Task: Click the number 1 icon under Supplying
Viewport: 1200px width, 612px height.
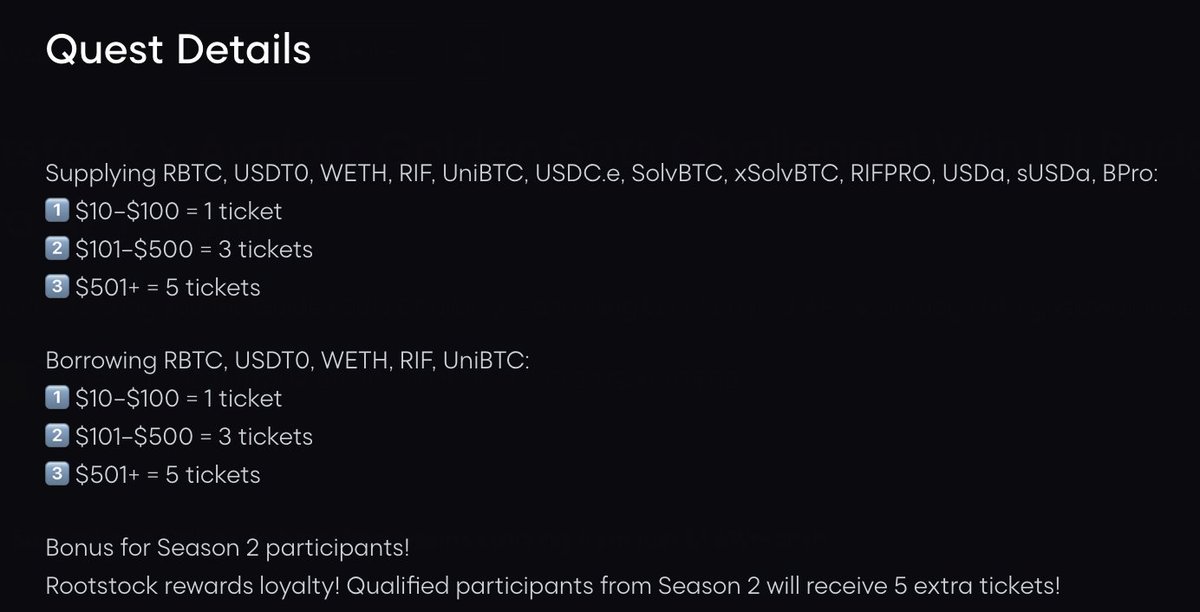Action: coord(57,211)
